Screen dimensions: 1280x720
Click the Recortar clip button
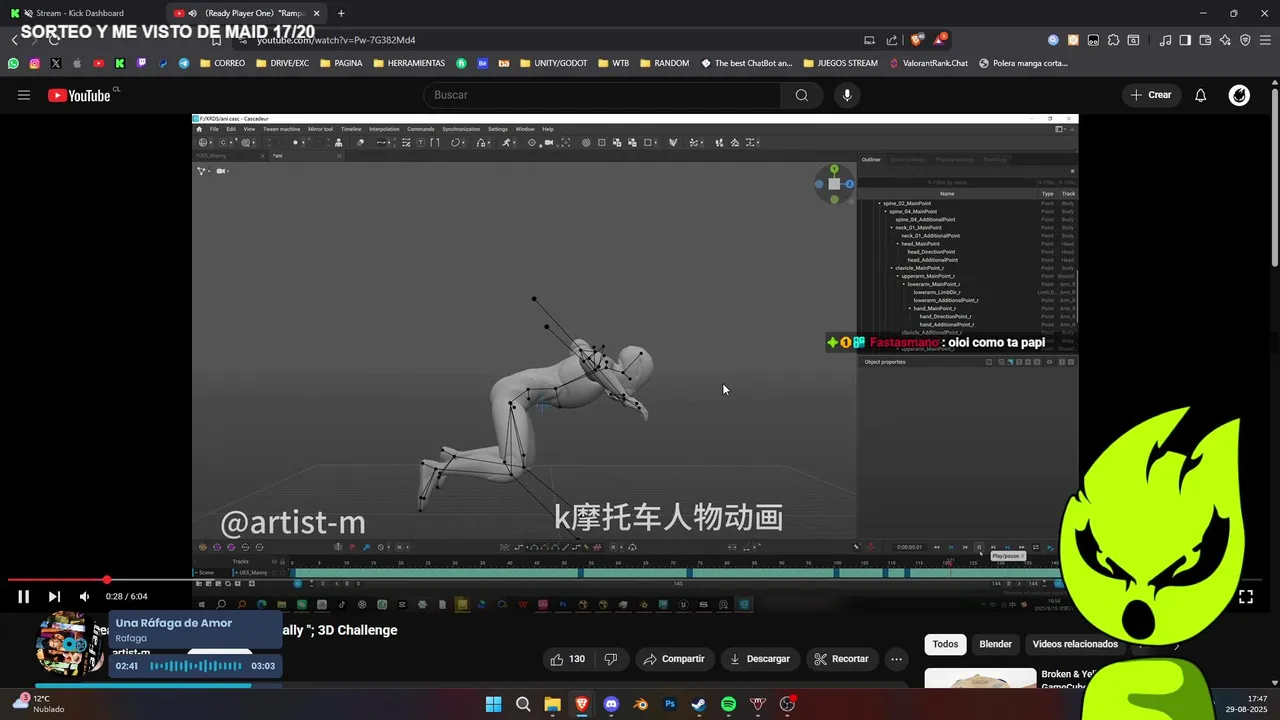pyautogui.click(x=842, y=659)
